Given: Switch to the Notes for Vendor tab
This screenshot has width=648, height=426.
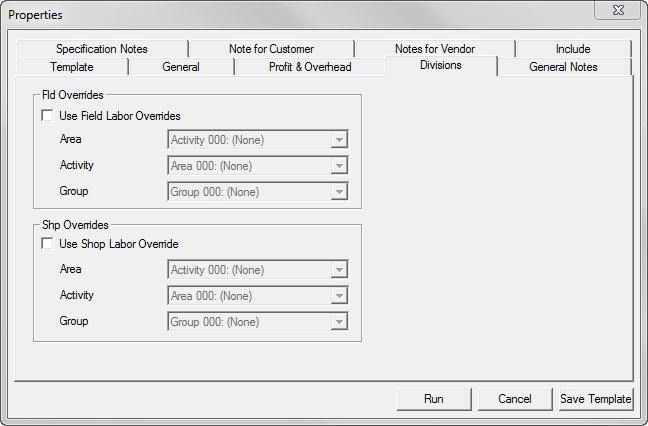Looking at the screenshot, I should click(435, 49).
